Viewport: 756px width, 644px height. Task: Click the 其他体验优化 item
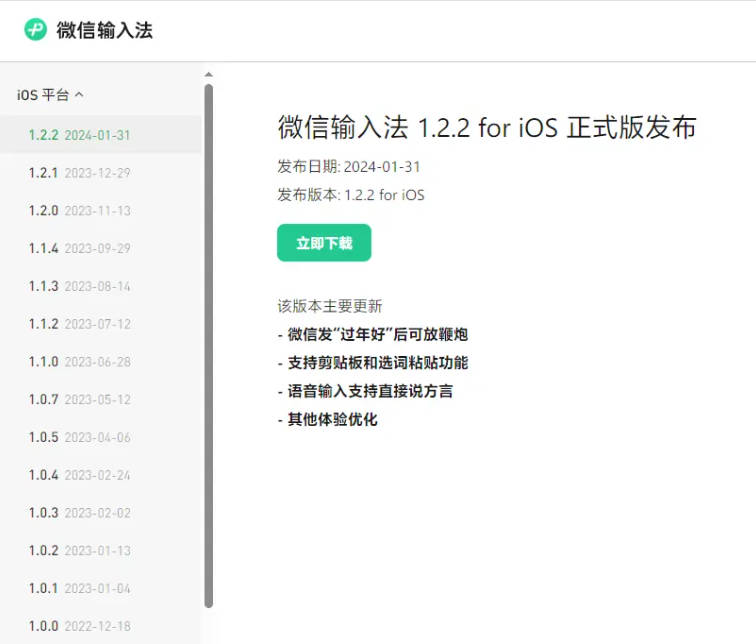pyautogui.click(x=328, y=419)
